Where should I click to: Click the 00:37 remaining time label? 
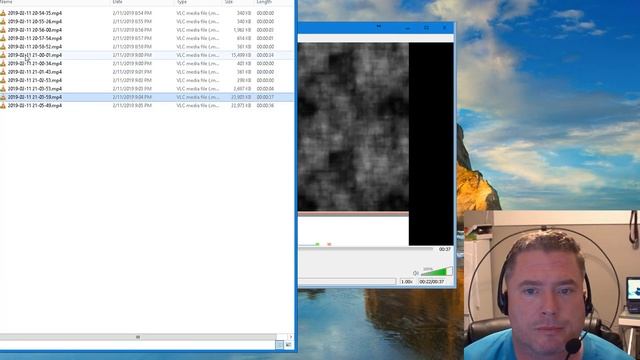pos(445,249)
